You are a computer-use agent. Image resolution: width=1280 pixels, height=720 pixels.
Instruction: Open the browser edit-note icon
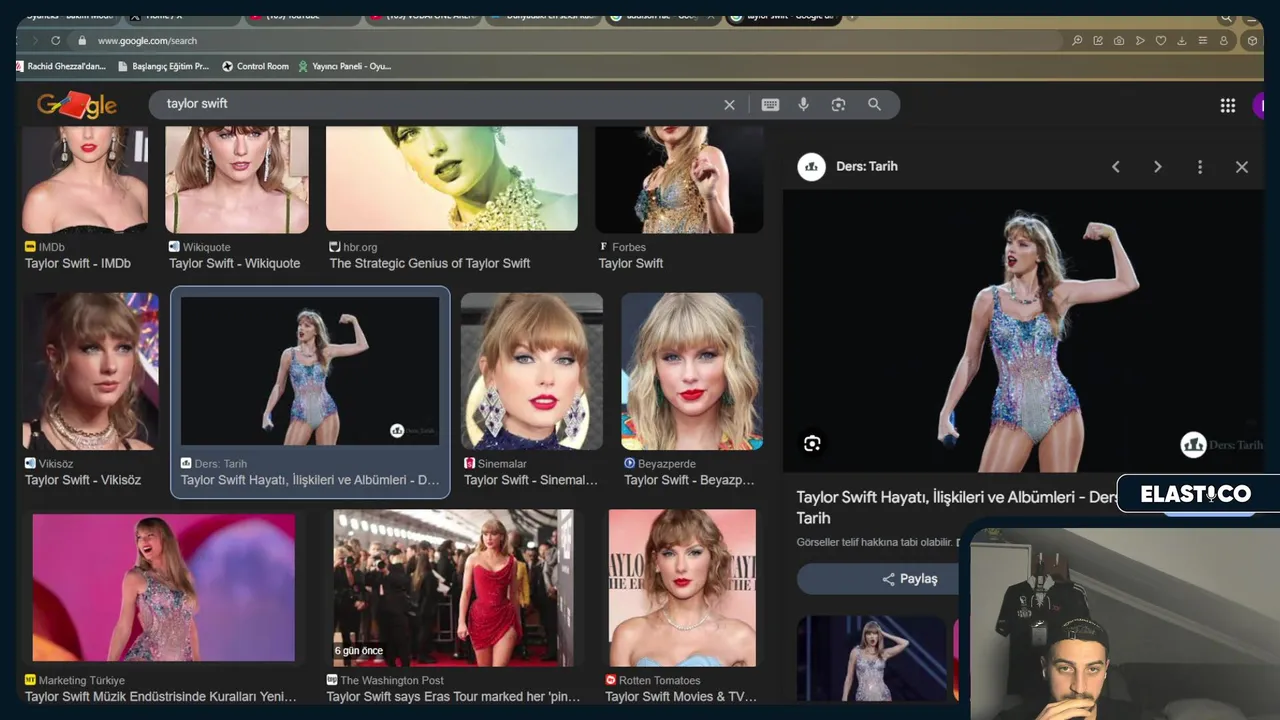[1098, 40]
